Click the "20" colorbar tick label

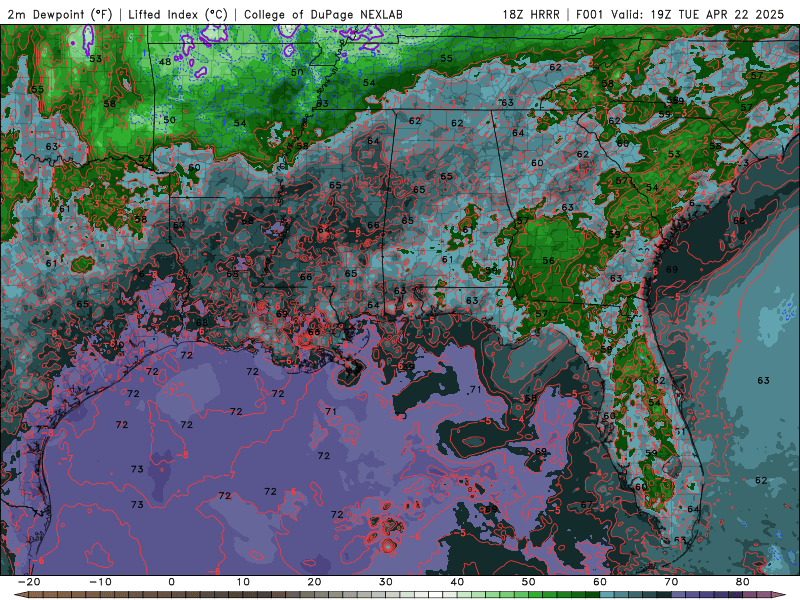tap(314, 582)
